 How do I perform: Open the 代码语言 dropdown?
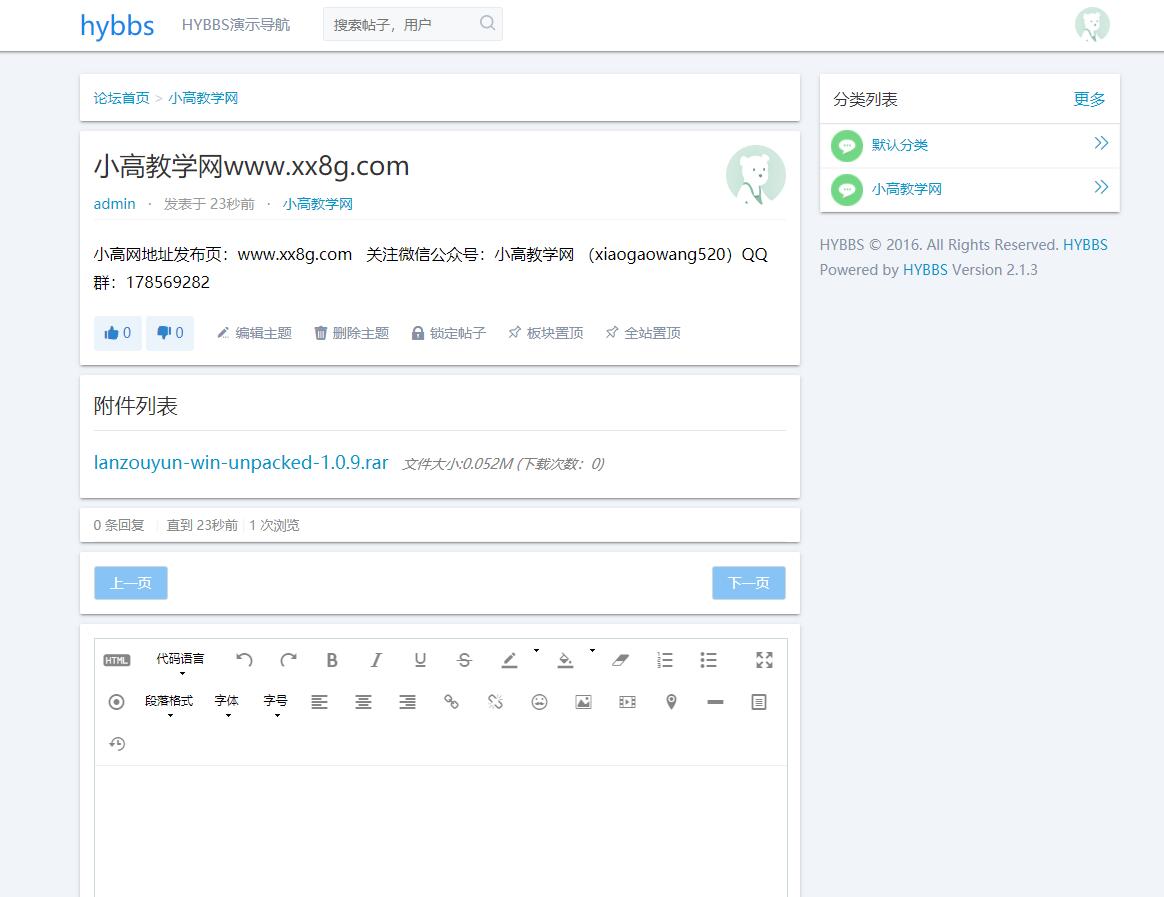point(180,662)
